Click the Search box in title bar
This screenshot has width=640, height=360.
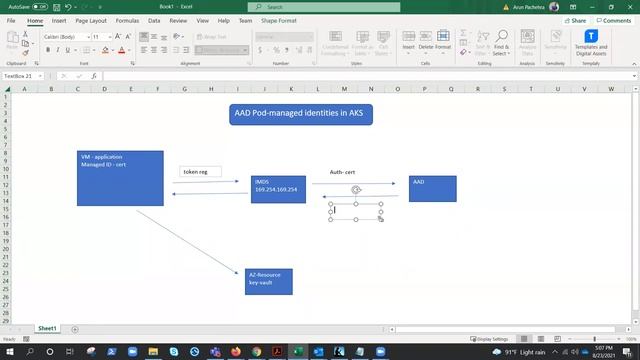tap(324, 7)
